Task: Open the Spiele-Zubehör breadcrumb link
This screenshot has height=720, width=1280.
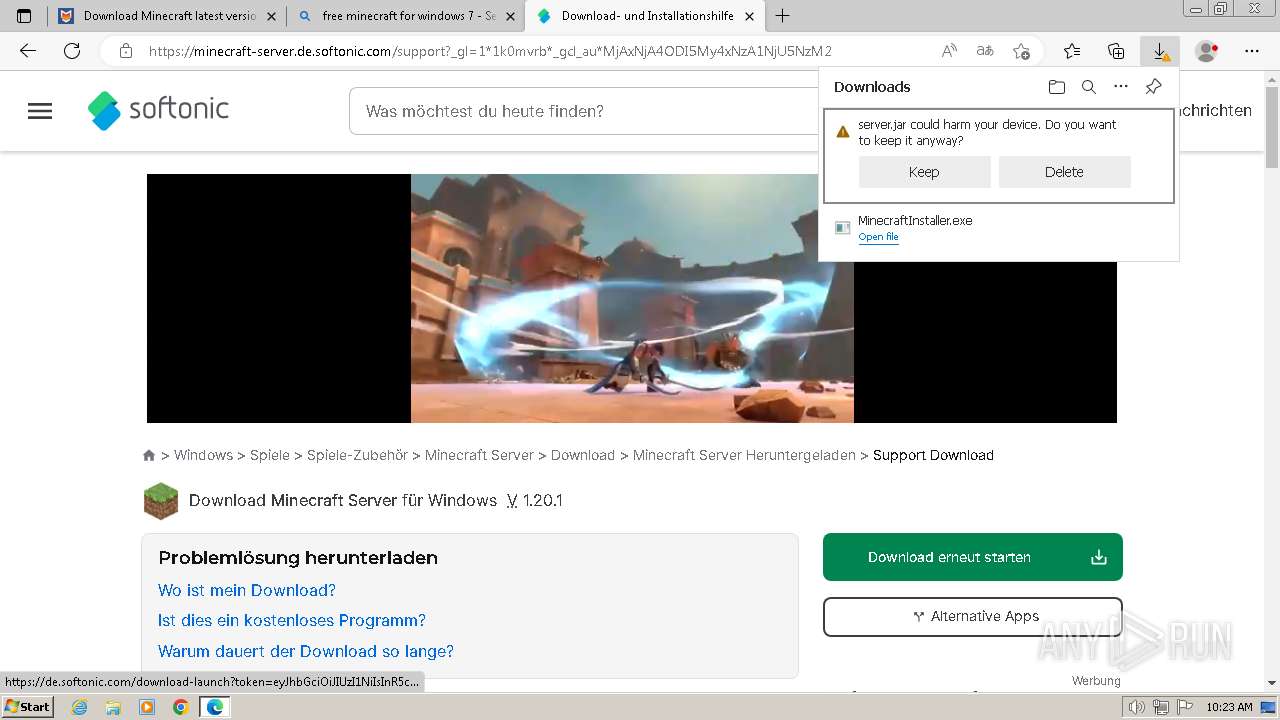Action: click(357, 455)
